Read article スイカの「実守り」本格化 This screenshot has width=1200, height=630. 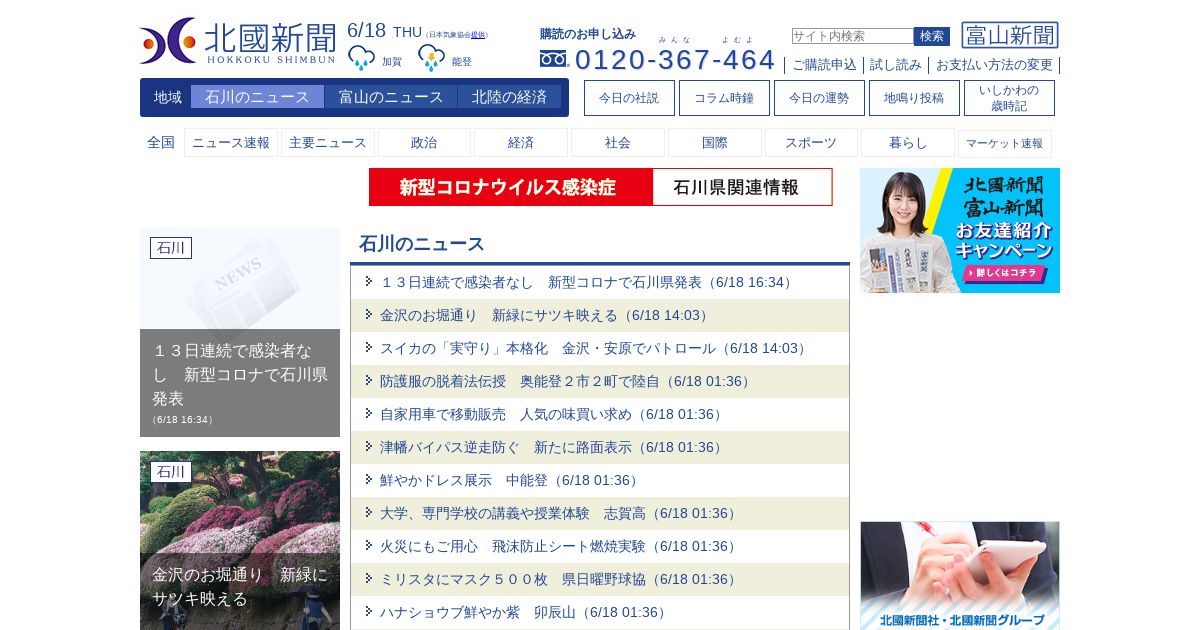[595, 349]
